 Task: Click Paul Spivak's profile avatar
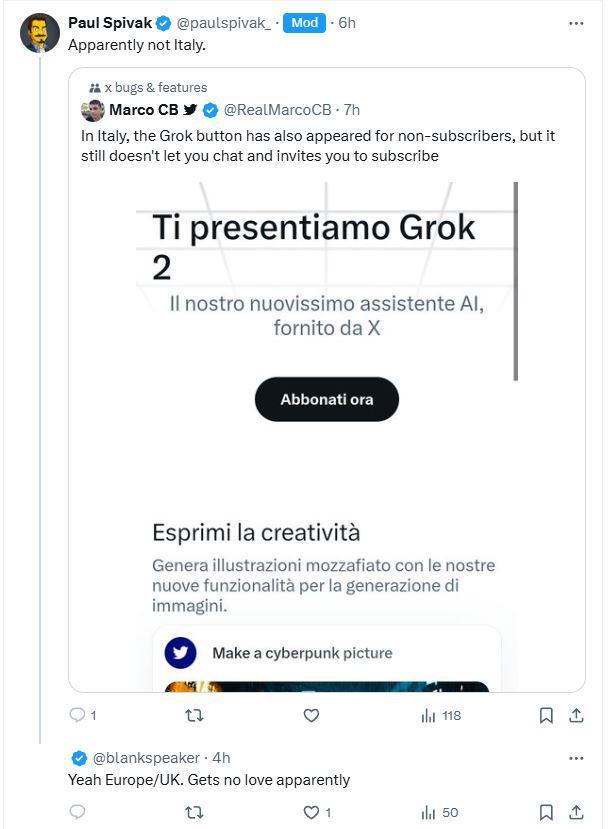(40, 33)
